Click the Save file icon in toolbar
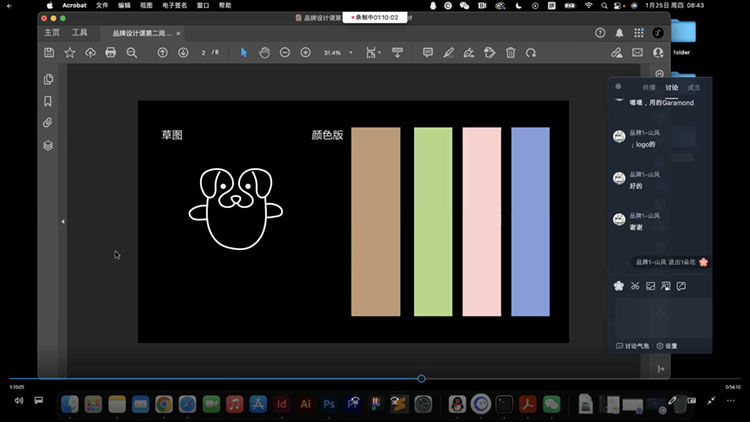The width and height of the screenshot is (750, 422). [x=49, y=52]
